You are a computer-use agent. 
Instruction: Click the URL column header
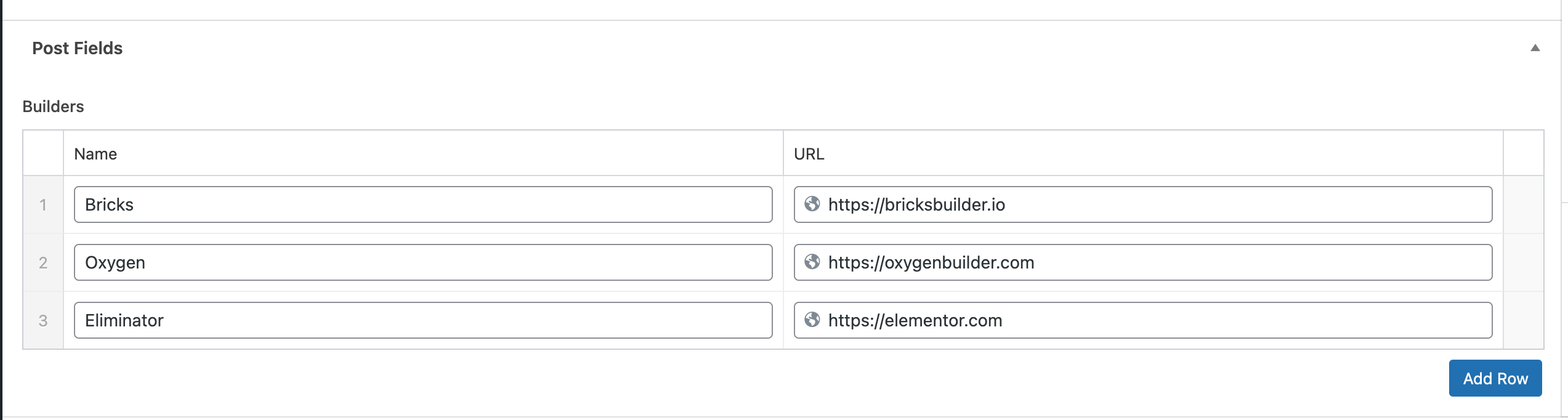click(809, 154)
